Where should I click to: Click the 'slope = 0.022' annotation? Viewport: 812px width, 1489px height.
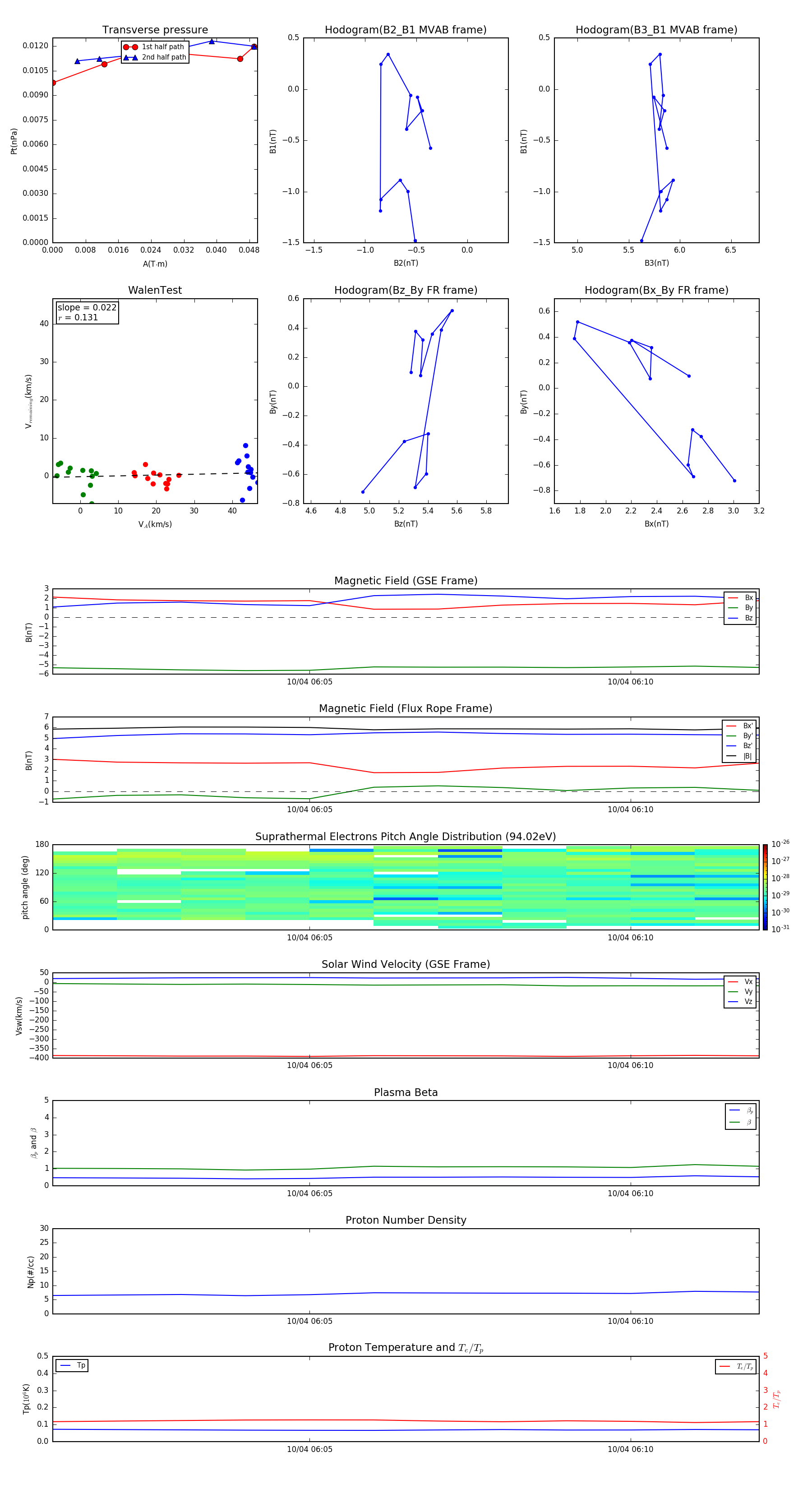click(87, 308)
